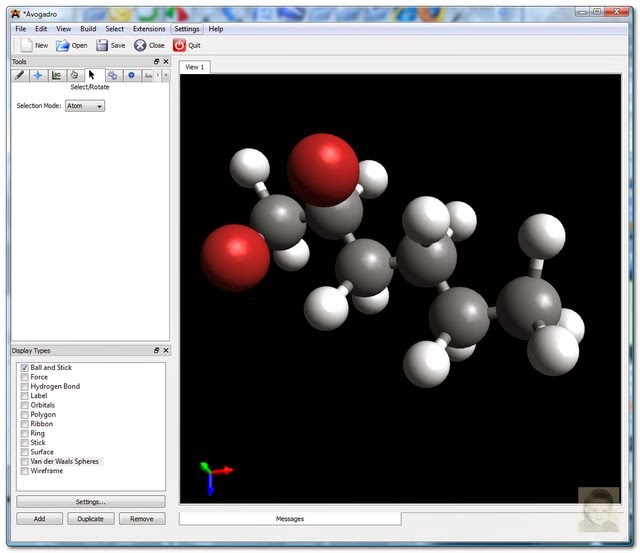The width and height of the screenshot is (640, 553).
Task: Open the View menu
Action: coord(63,29)
